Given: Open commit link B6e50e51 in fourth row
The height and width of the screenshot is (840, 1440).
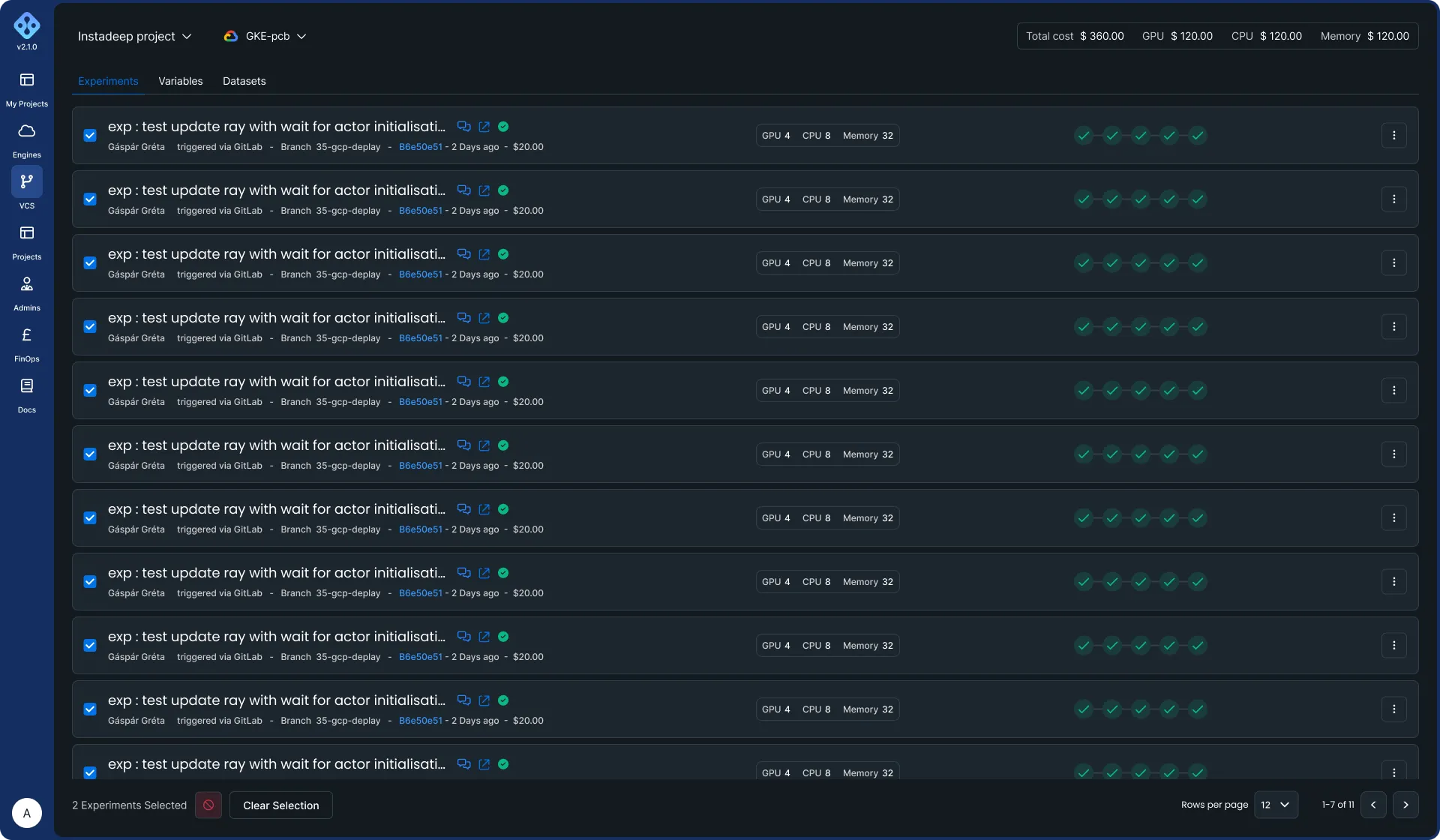Looking at the screenshot, I should pos(420,338).
